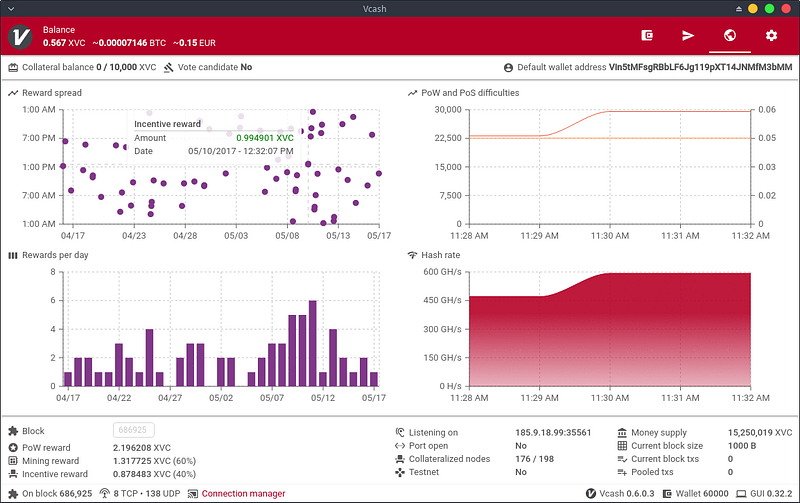800x503 pixels.
Task: Click the ~0.15 EUR balance value
Action: pyautogui.click(x=194, y=43)
